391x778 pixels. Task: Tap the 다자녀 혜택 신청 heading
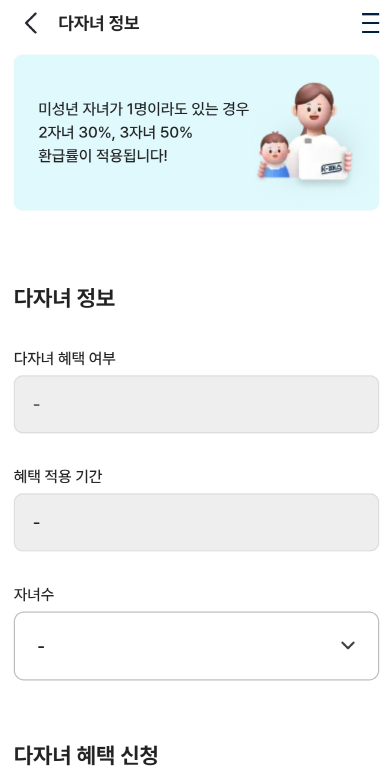coord(86,755)
